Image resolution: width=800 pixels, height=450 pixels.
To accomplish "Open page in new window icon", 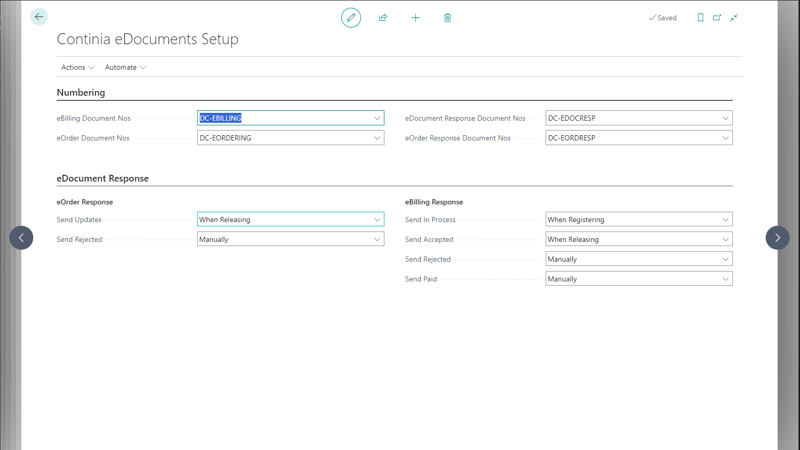I will (717, 18).
